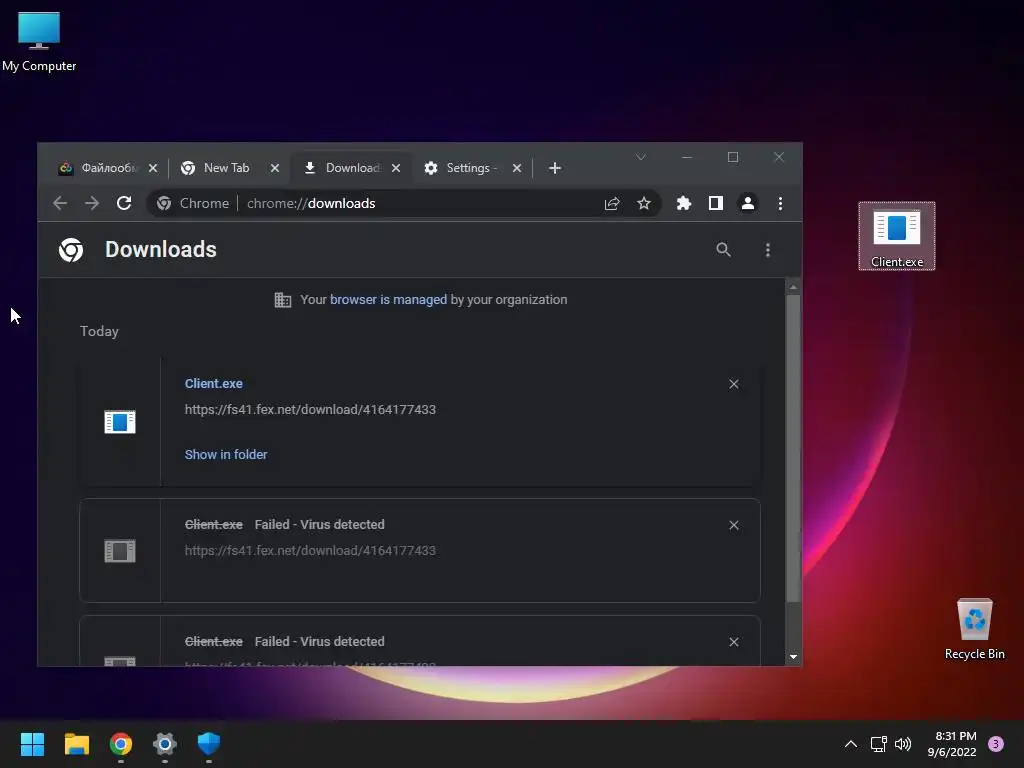Click the network tray icon
This screenshot has width=1024, height=768.
(878, 744)
